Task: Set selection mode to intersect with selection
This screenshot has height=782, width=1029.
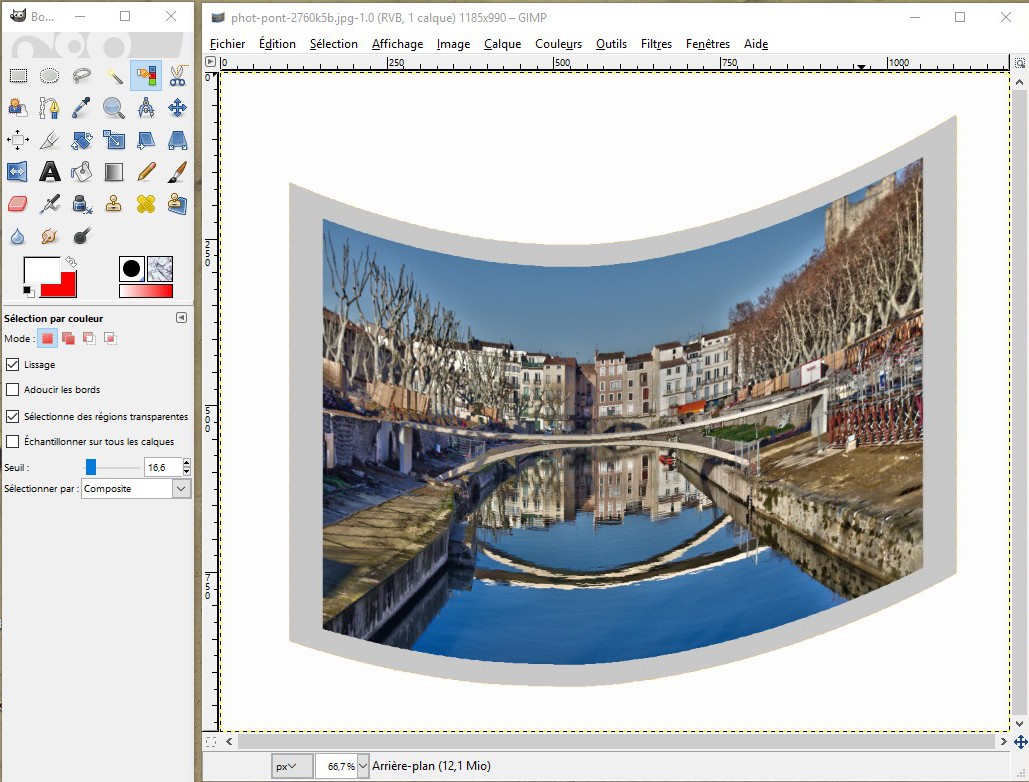Action: (110, 339)
